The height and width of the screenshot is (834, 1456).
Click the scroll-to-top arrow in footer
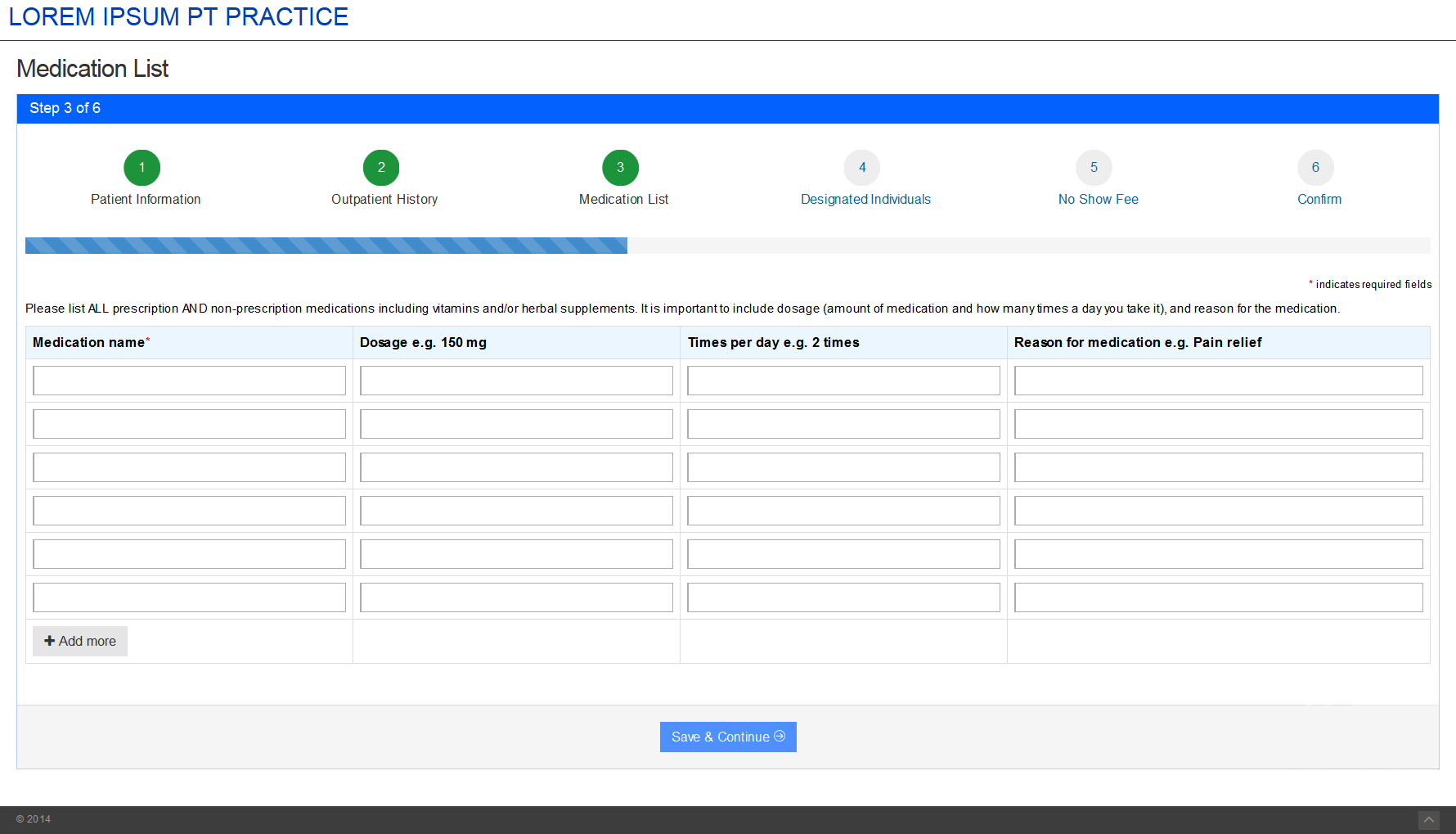tap(1428, 820)
